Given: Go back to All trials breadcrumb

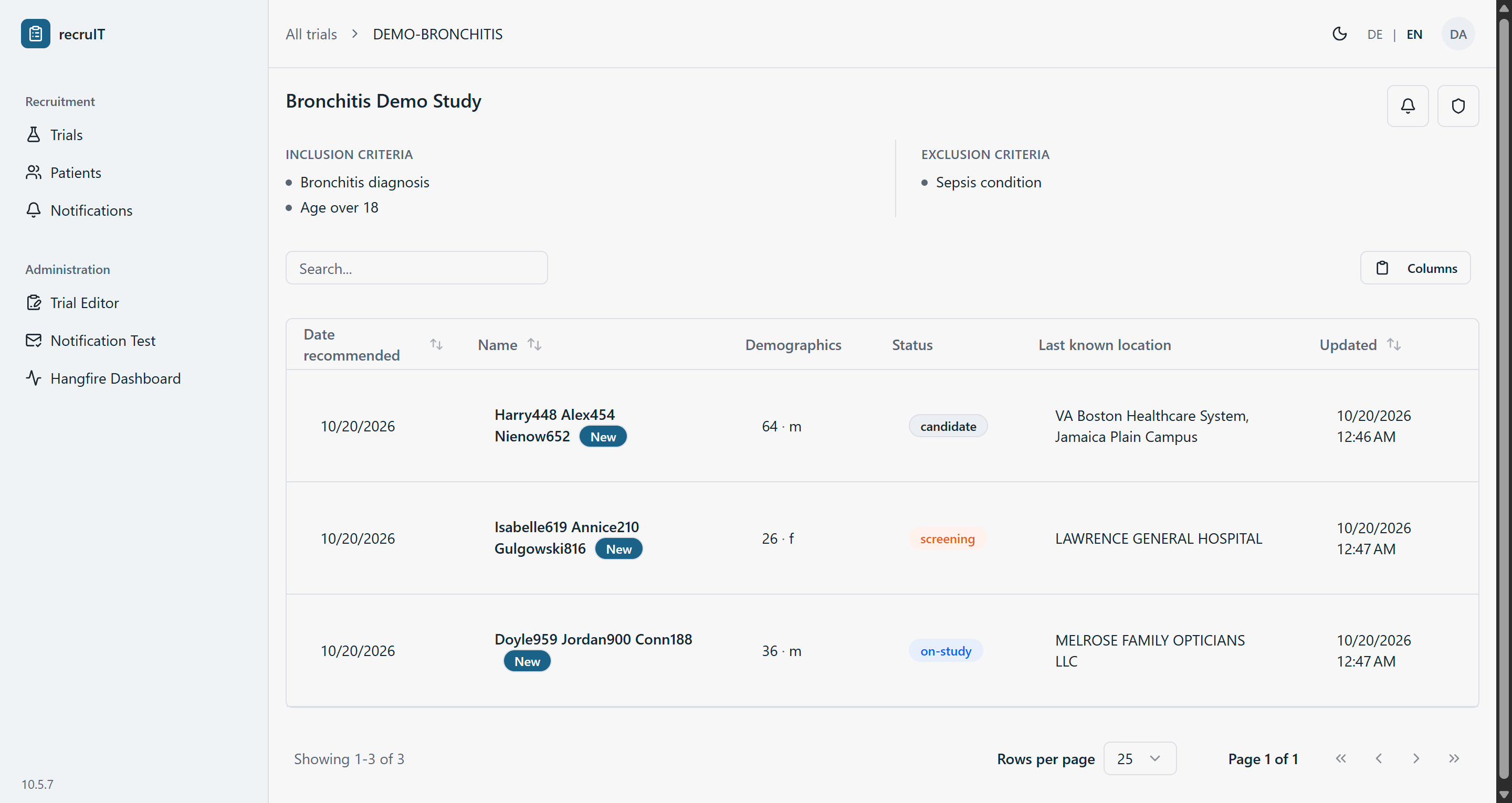Looking at the screenshot, I should (x=311, y=34).
